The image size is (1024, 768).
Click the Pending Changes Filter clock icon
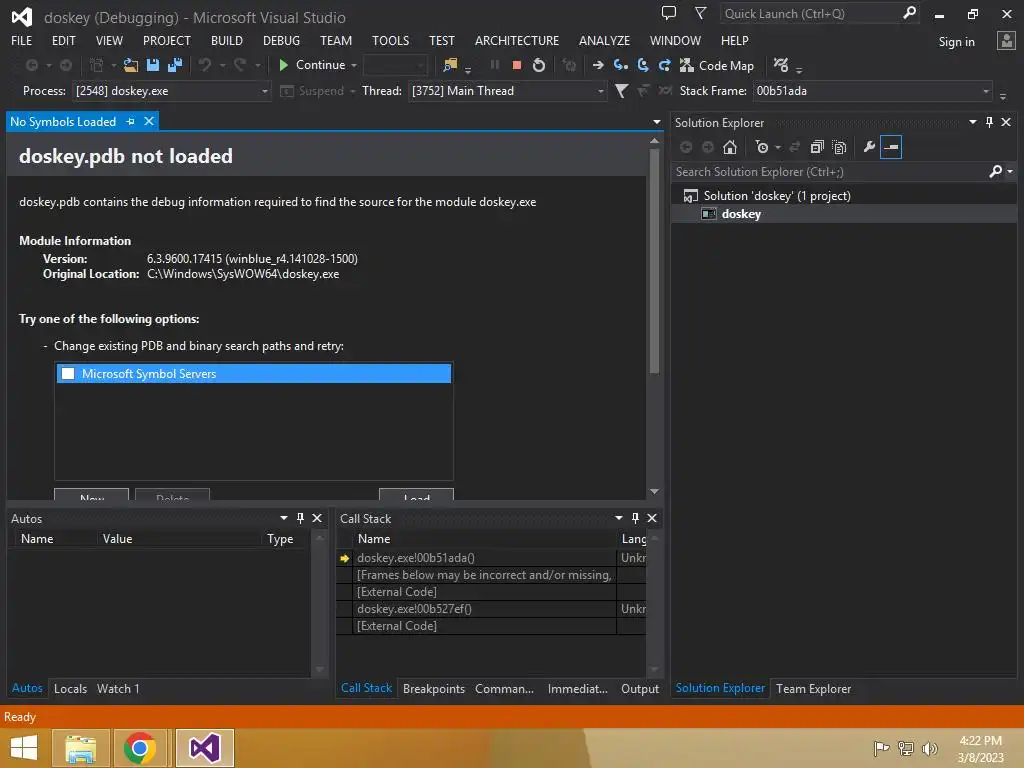click(761, 148)
